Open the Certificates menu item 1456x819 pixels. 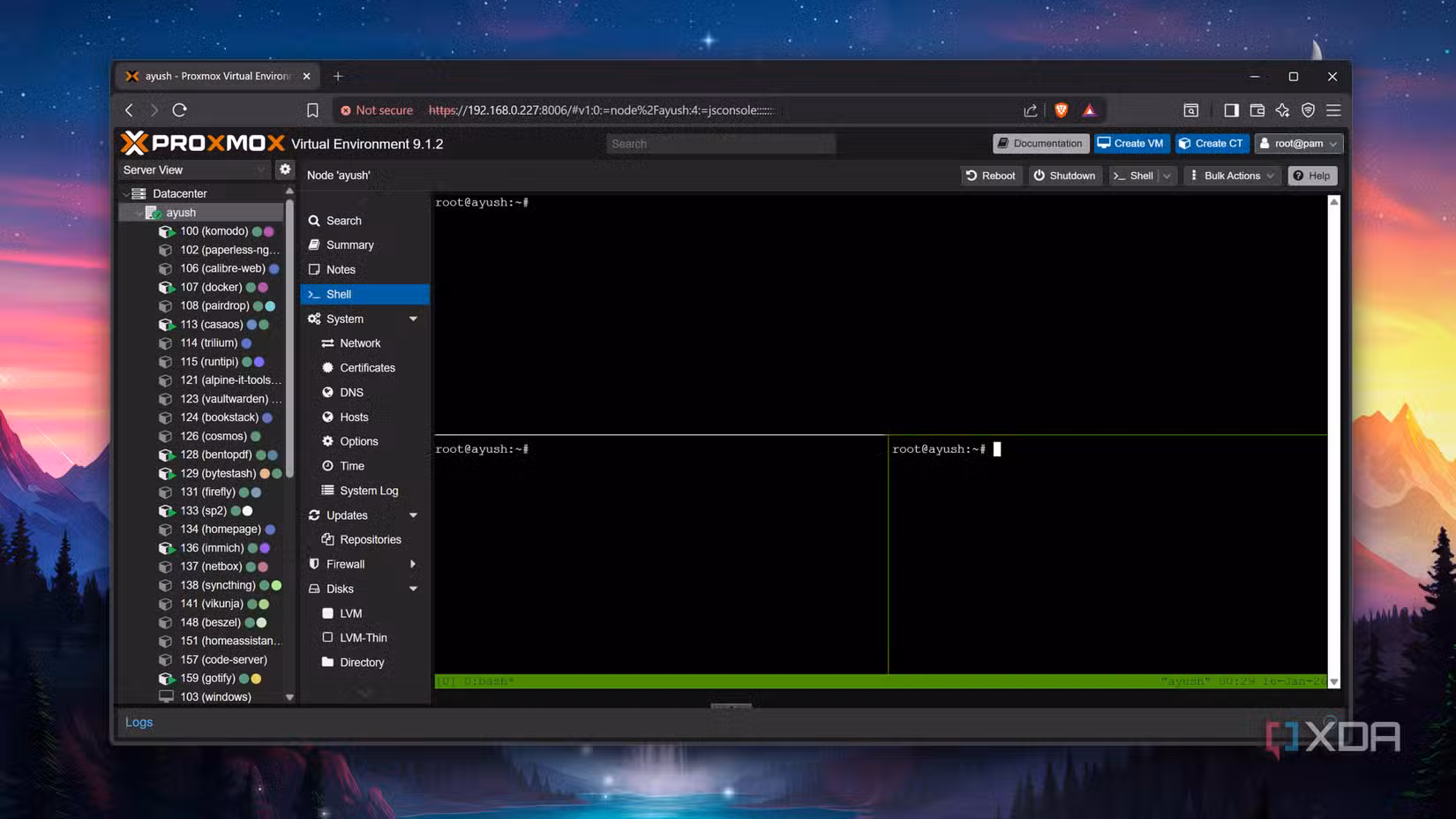pos(364,368)
